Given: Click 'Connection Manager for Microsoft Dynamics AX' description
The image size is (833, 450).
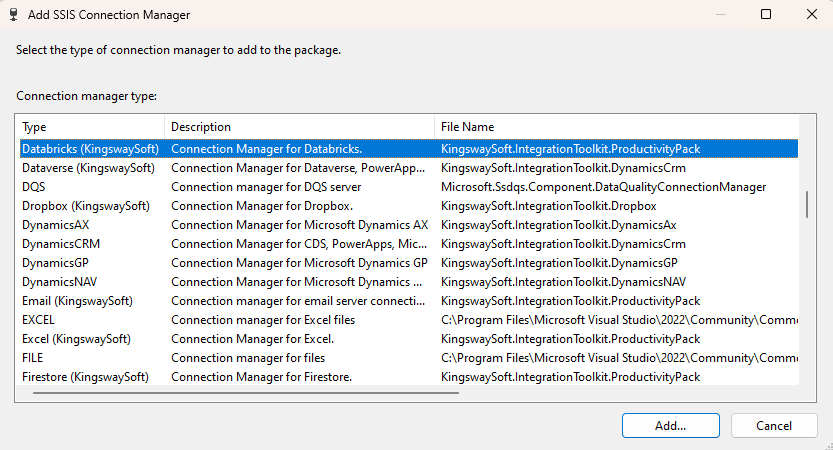Looking at the screenshot, I should tap(300, 225).
